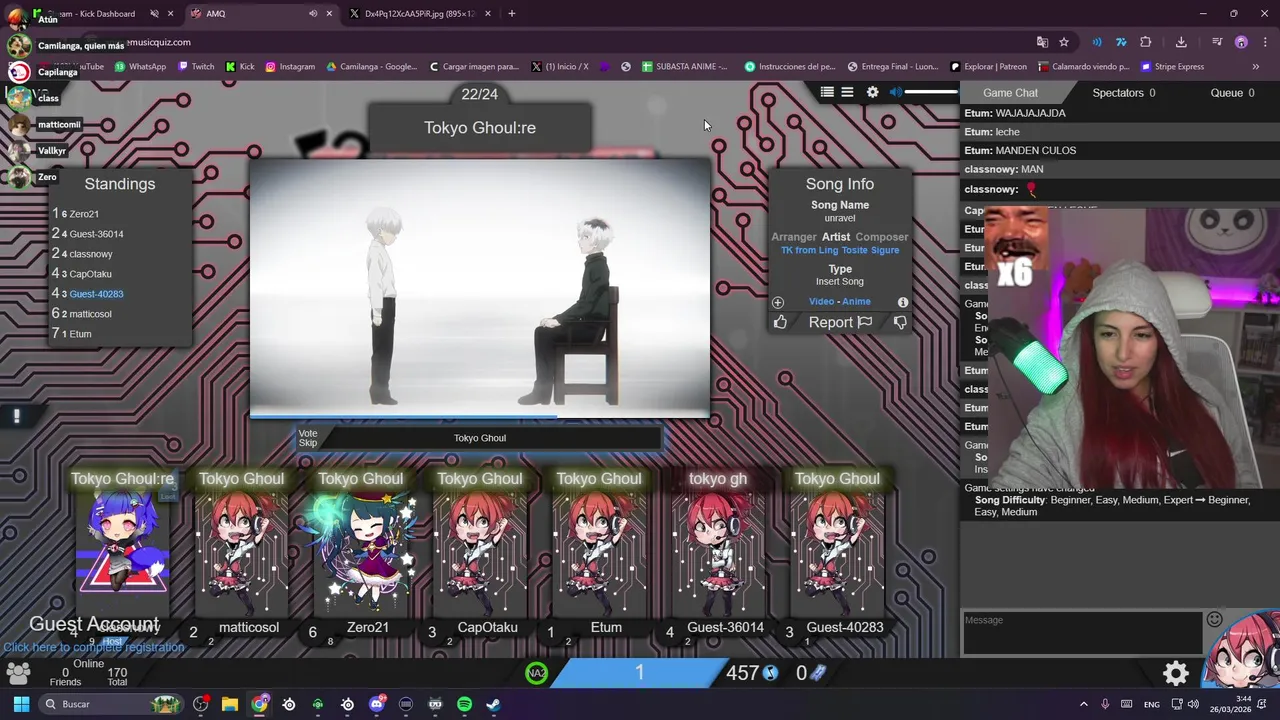
Task: Open the notification exclamation tab
Action: (x=16, y=417)
